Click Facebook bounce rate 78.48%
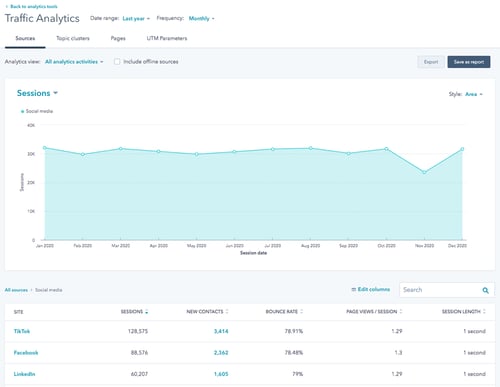The height and width of the screenshot is (387, 500). 294,353
